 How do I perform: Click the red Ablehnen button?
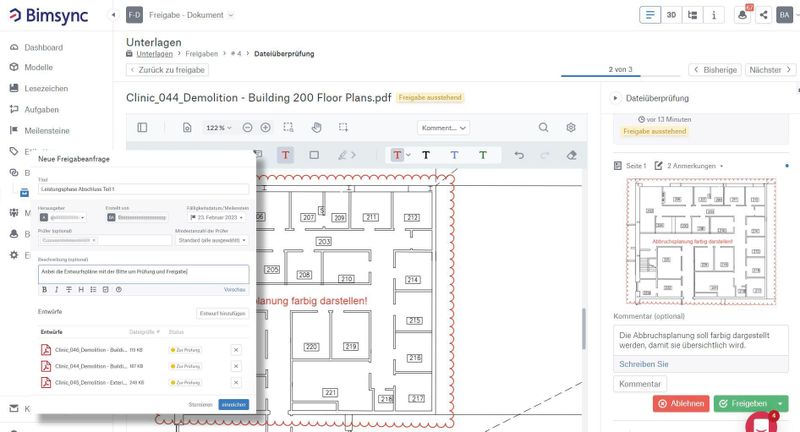click(680, 404)
